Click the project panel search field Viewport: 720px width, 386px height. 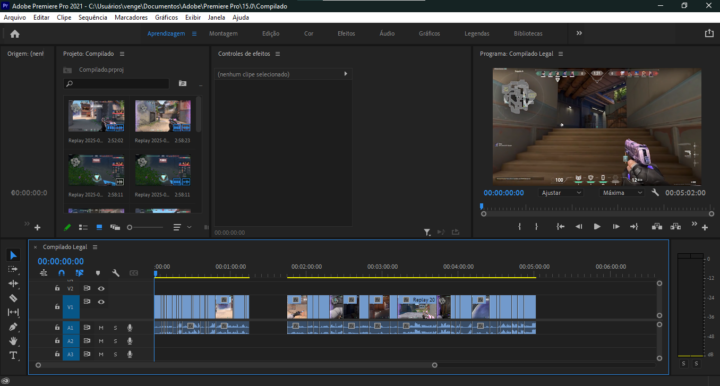click(x=116, y=84)
